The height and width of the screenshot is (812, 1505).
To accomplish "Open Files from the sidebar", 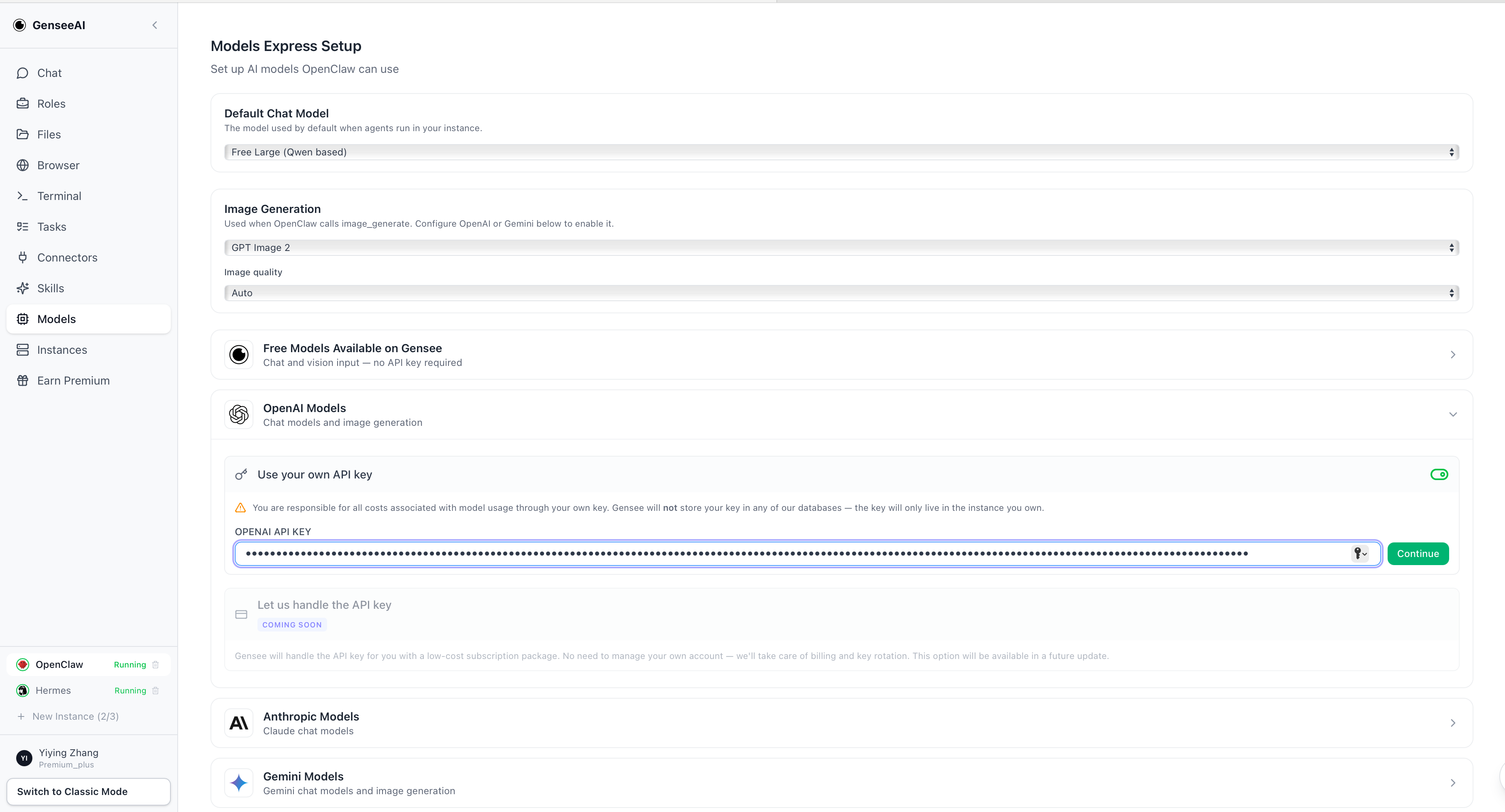I will click(x=88, y=134).
